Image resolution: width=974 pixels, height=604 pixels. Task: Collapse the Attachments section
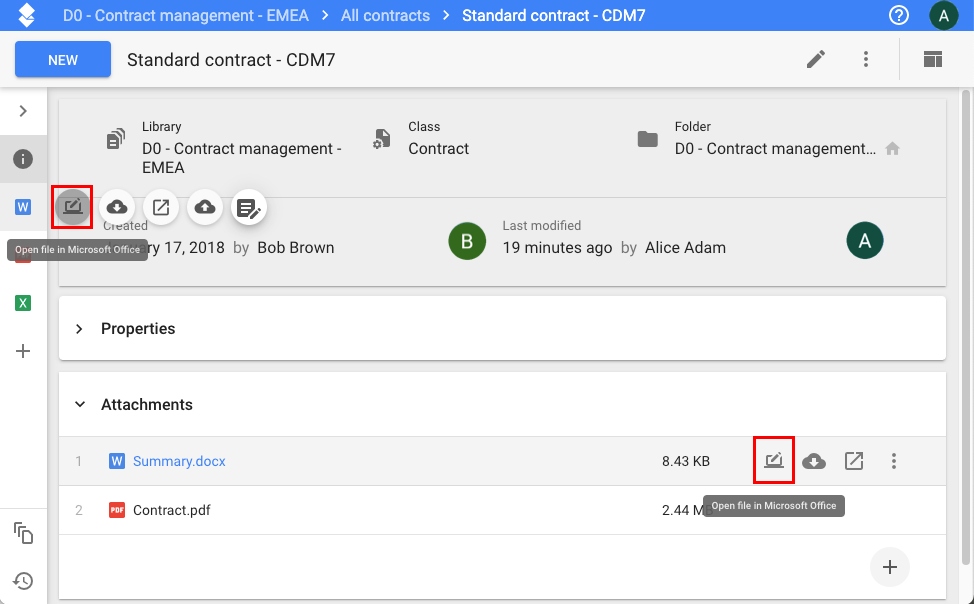point(79,404)
